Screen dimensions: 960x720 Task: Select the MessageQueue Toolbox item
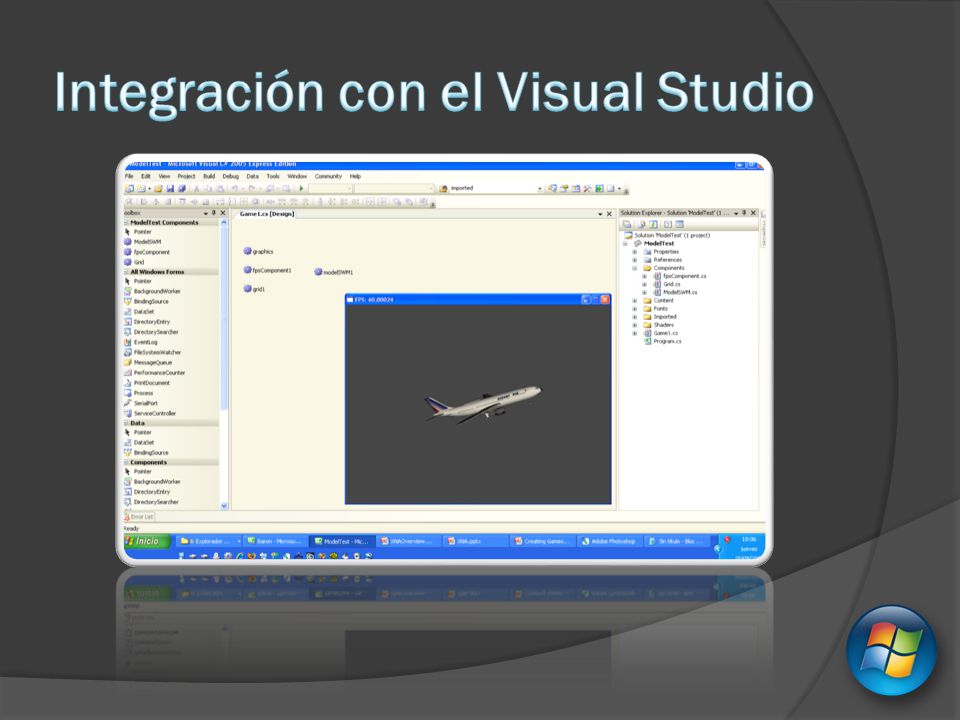[148, 362]
